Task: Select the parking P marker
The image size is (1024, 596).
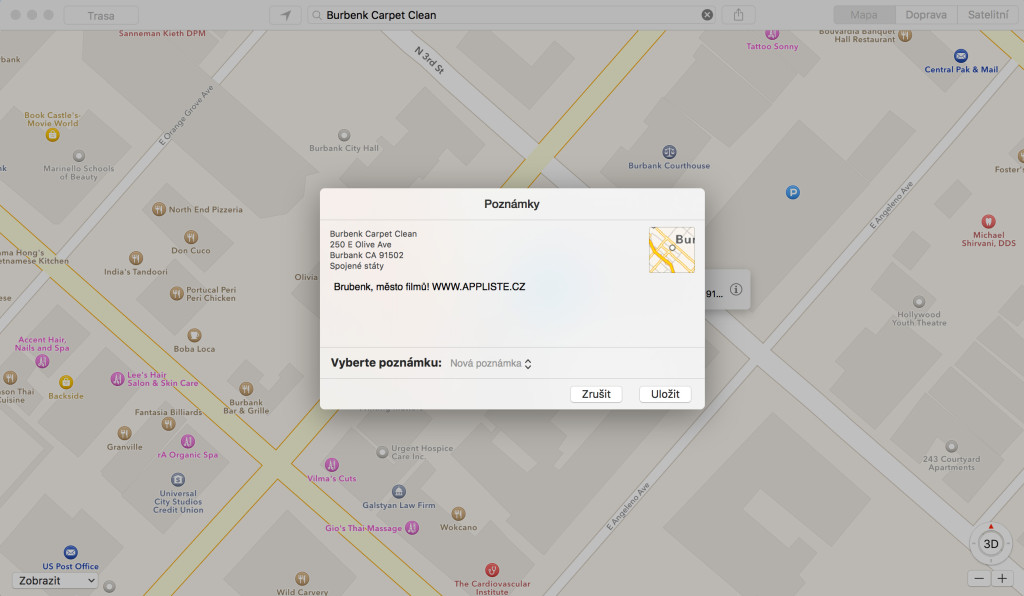Action: 792,193
